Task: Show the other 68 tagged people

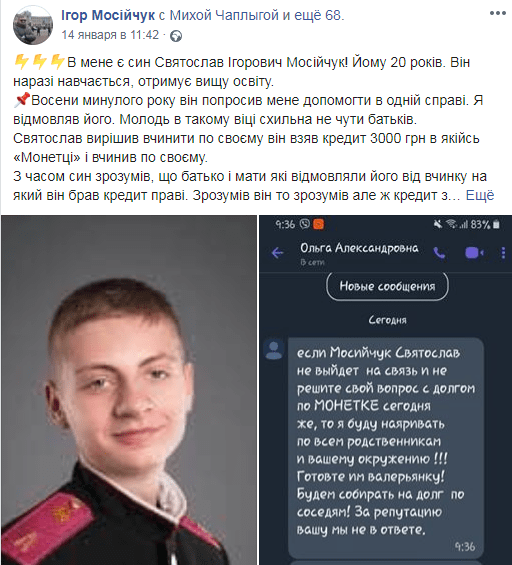Action: (317, 15)
